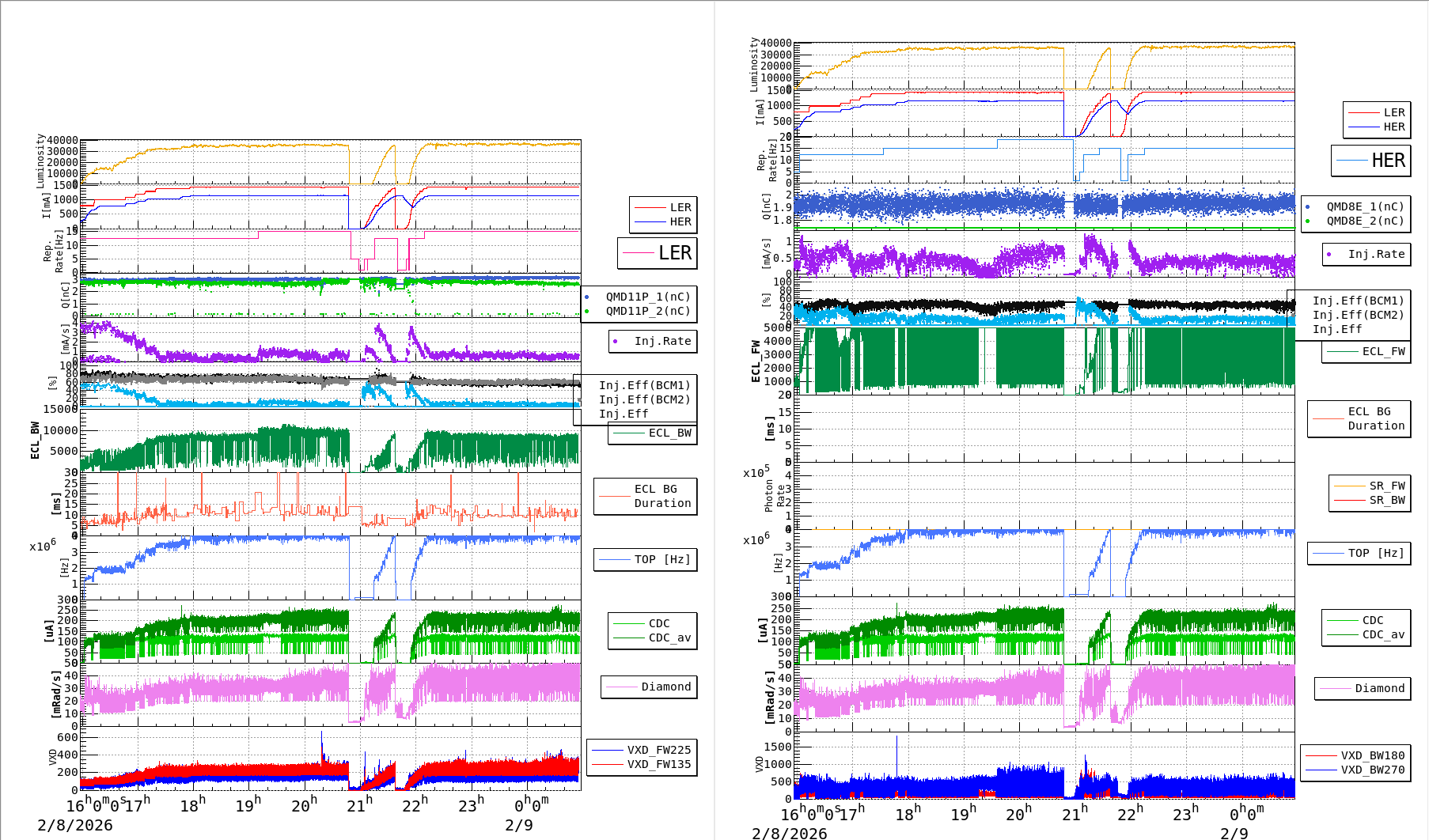
Task: Click the Luminosity axis title of left plot
Action: [x=40, y=161]
